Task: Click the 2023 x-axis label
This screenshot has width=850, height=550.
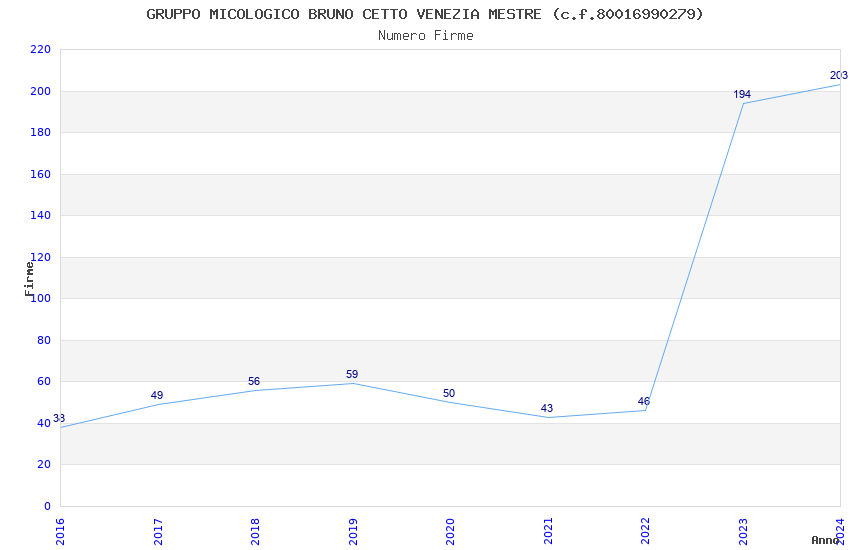Action: coord(743,532)
